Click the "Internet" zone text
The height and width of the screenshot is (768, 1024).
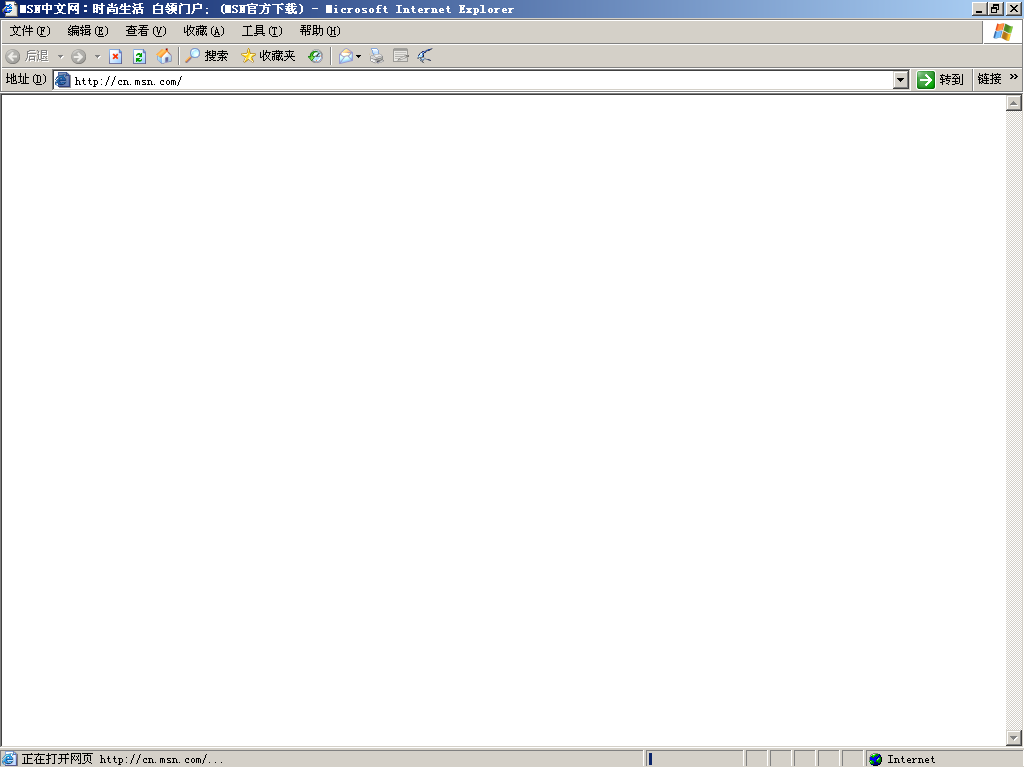911,760
